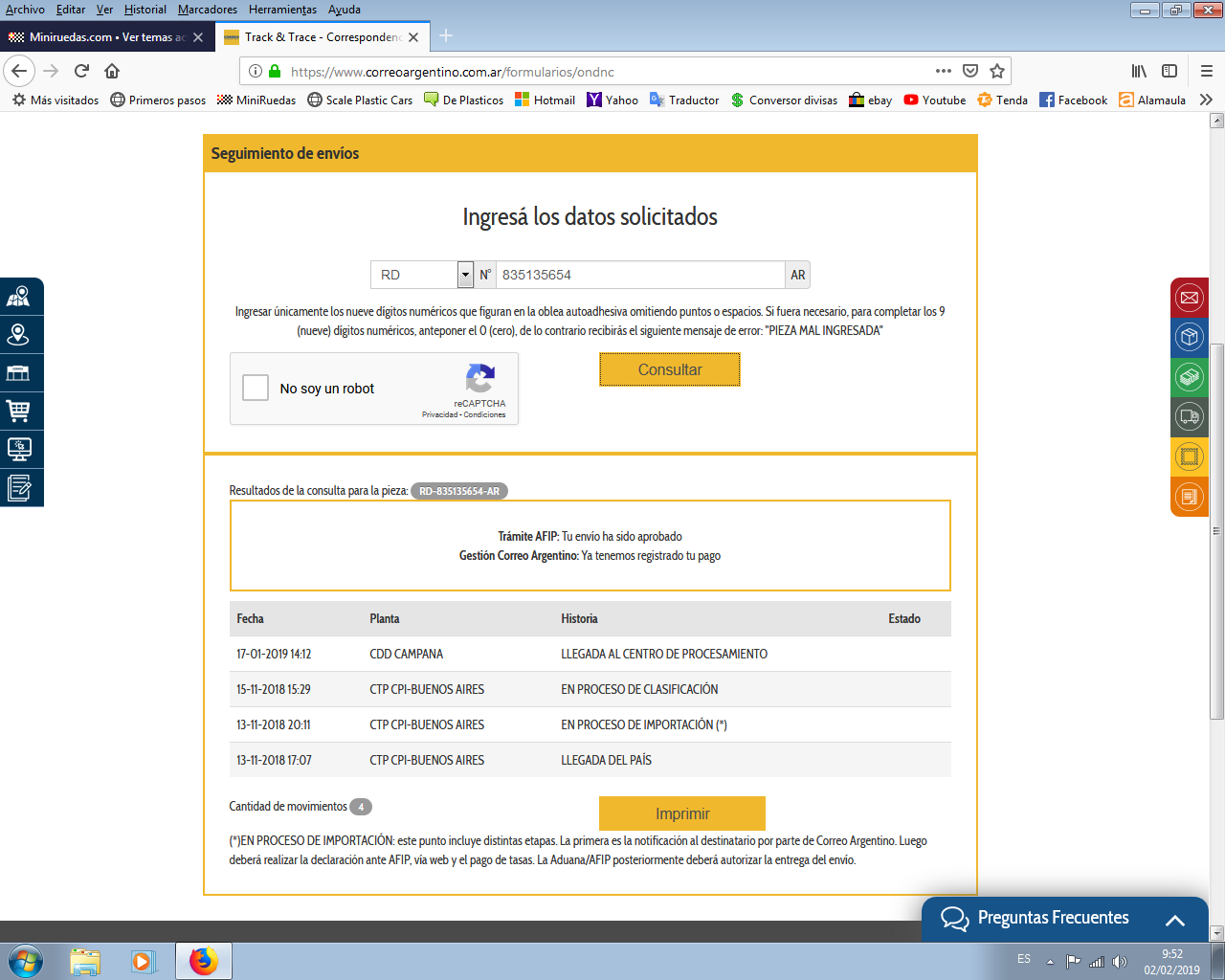This screenshot has height=980, width=1225.
Task: Open the Windows Start button
Action: pyautogui.click(x=24, y=960)
